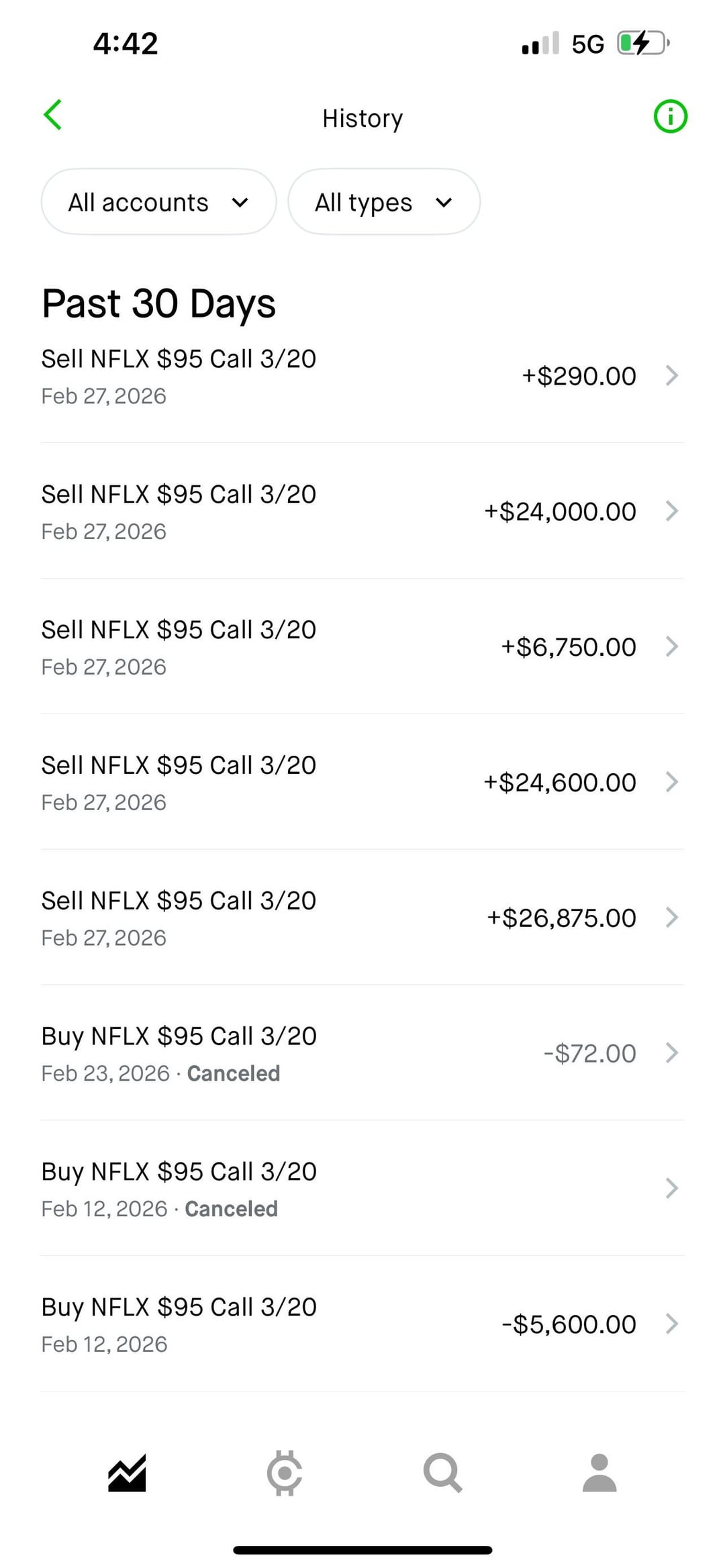Expand the All types filter
Screen dimensions: 725x1568
384,202
